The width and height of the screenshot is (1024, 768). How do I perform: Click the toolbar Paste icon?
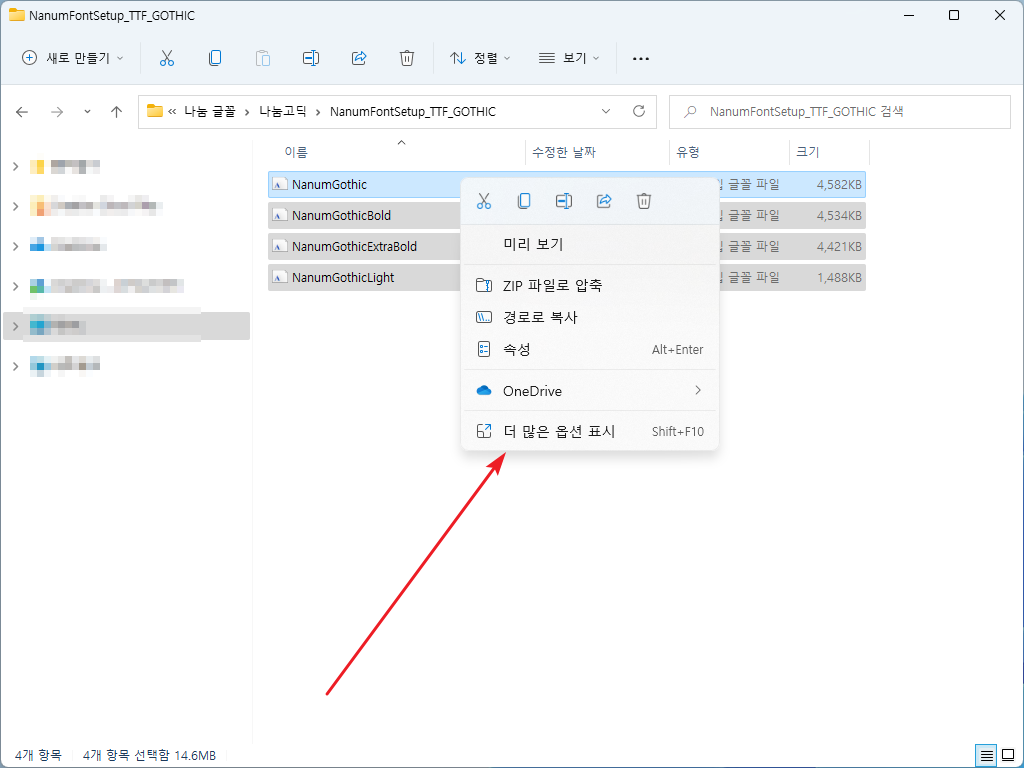tap(263, 58)
